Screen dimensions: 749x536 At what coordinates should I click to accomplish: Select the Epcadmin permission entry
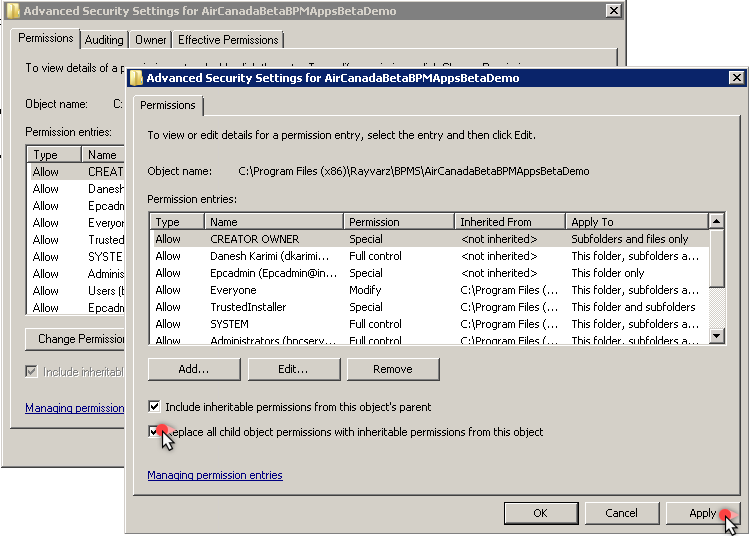[430, 273]
